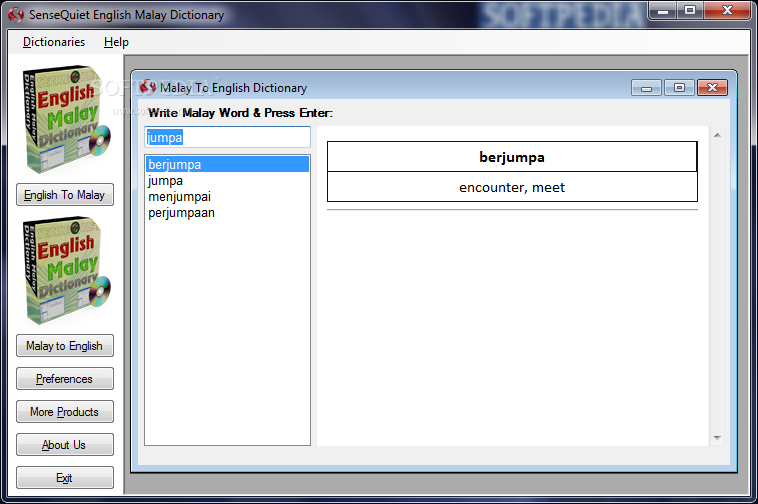Click the lower dictionary box image above Malay to English

pyautogui.click(x=66, y=270)
